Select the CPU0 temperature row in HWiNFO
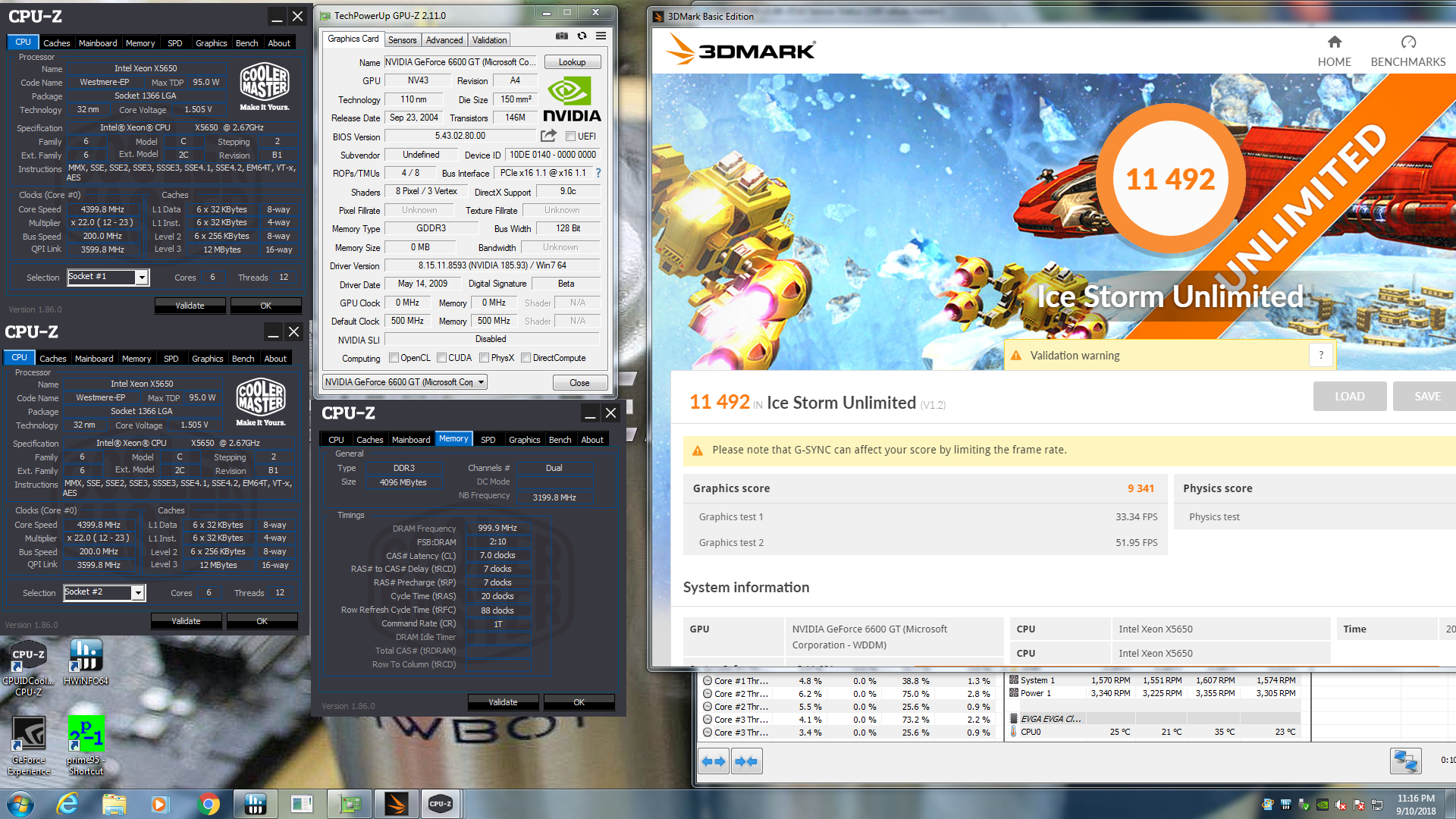 click(x=1154, y=733)
